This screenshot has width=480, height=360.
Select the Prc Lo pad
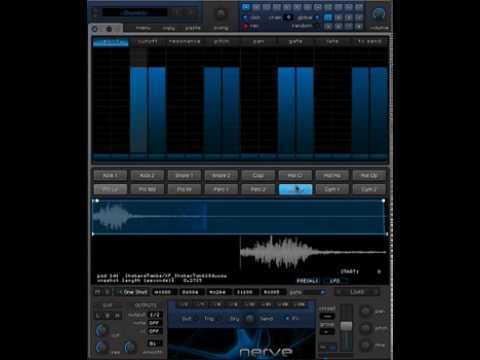(x=110, y=189)
